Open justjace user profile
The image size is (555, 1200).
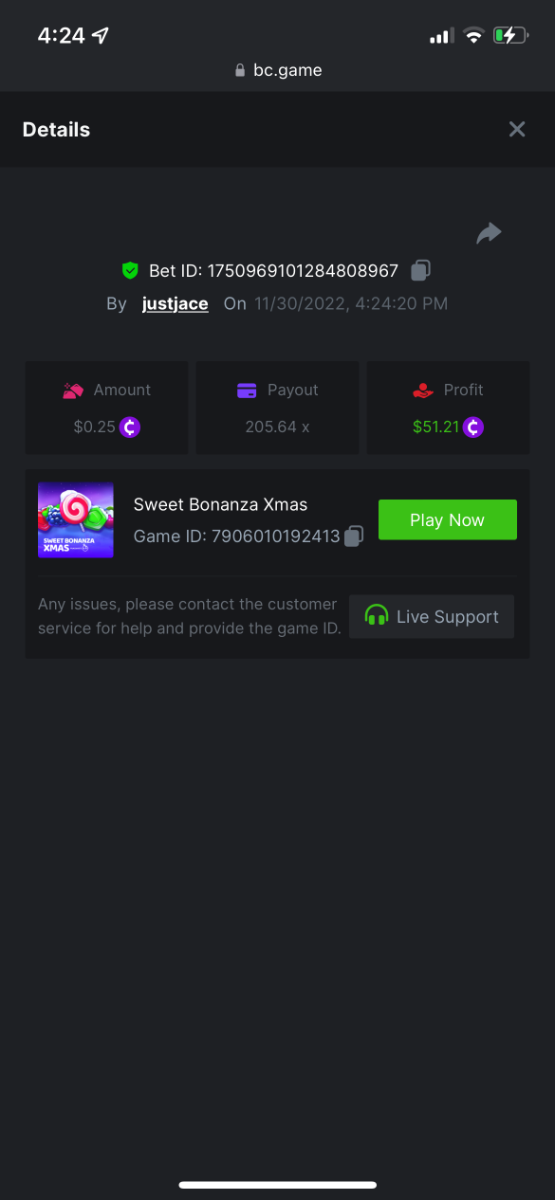pos(175,304)
